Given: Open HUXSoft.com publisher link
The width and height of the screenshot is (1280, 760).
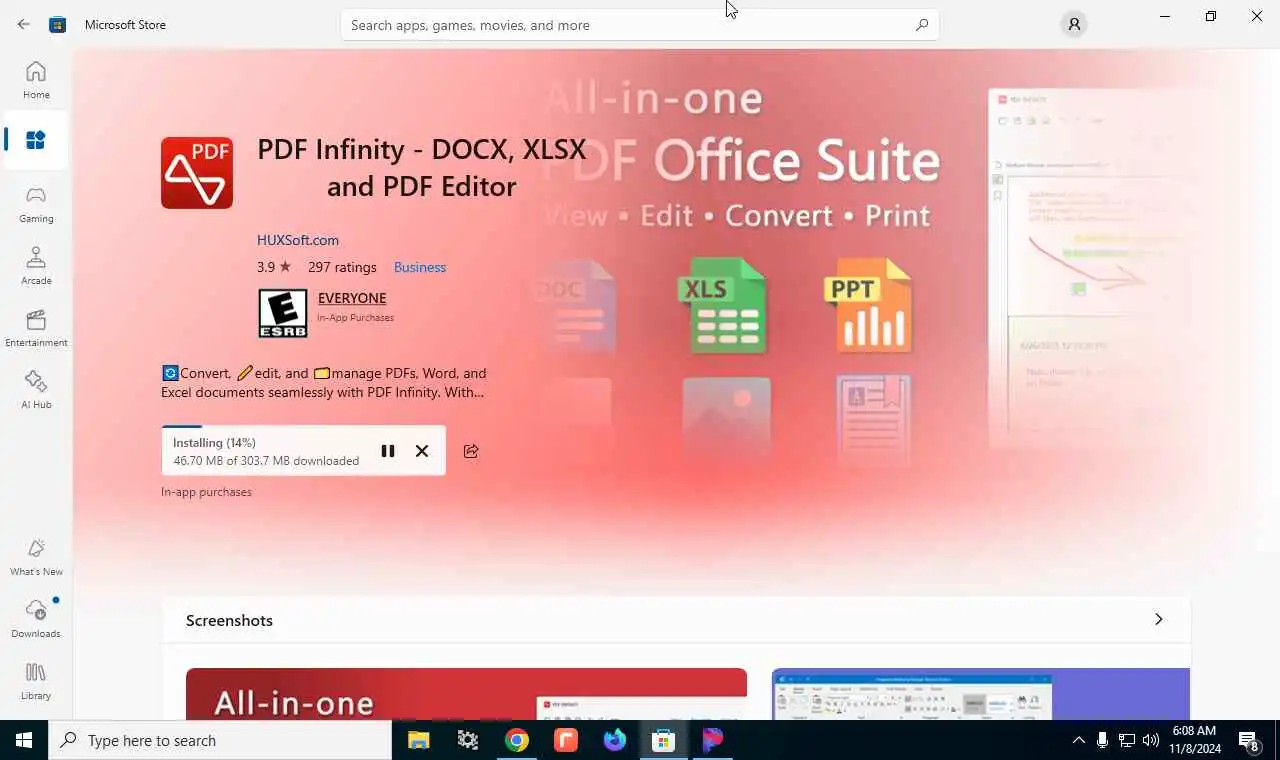Looking at the screenshot, I should pyautogui.click(x=298, y=240).
